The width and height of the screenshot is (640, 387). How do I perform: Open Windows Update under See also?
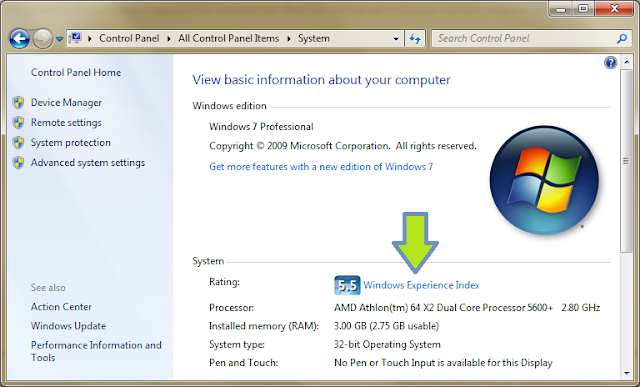click(x=68, y=326)
